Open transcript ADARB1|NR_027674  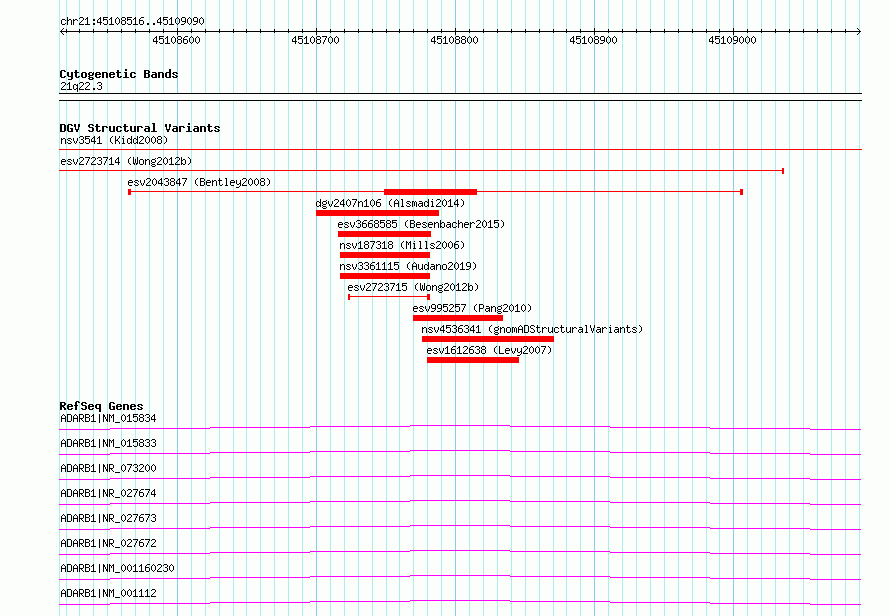[x=108, y=493]
